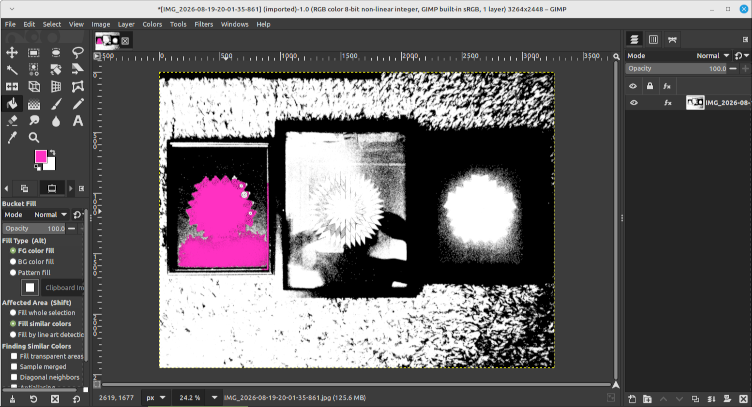Viewport: 752px width, 407px height.
Task: Select the Flip tool
Action: click(x=12, y=86)
